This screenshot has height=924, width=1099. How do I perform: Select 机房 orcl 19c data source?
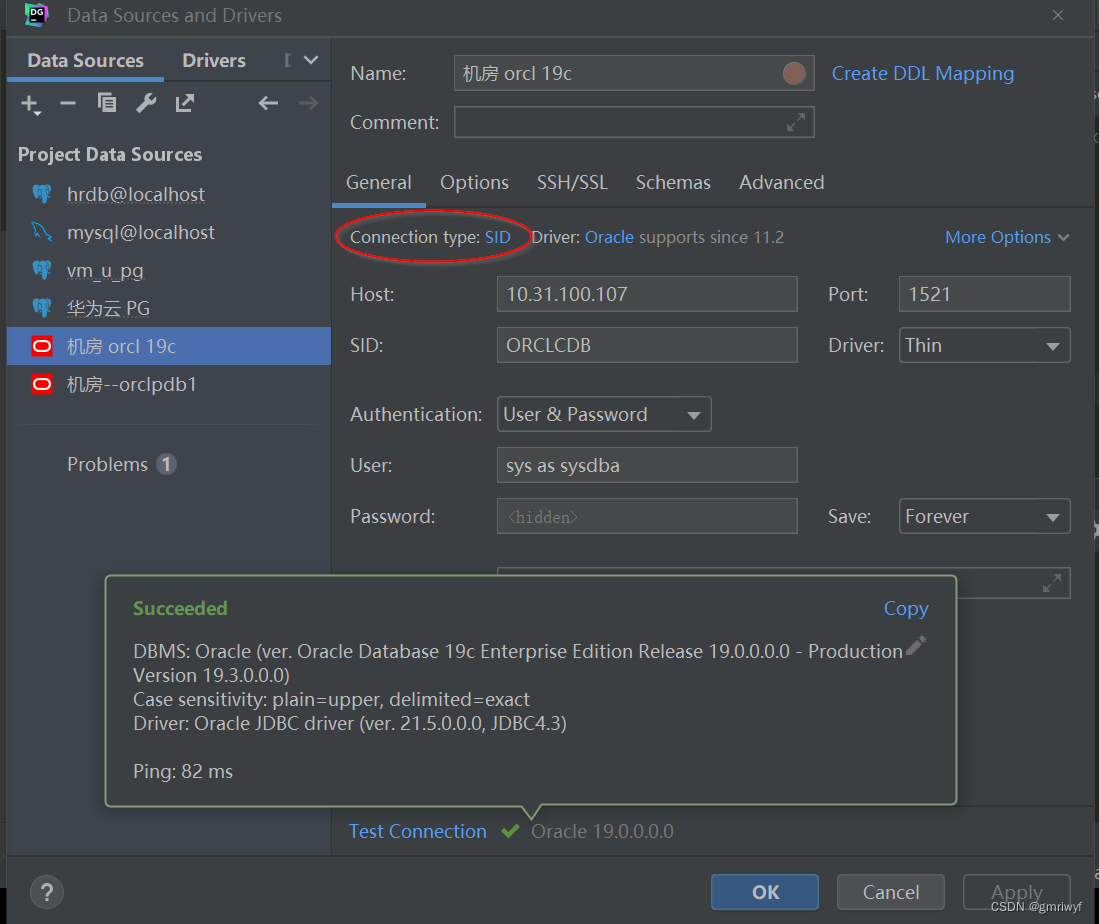coord(169,346)
